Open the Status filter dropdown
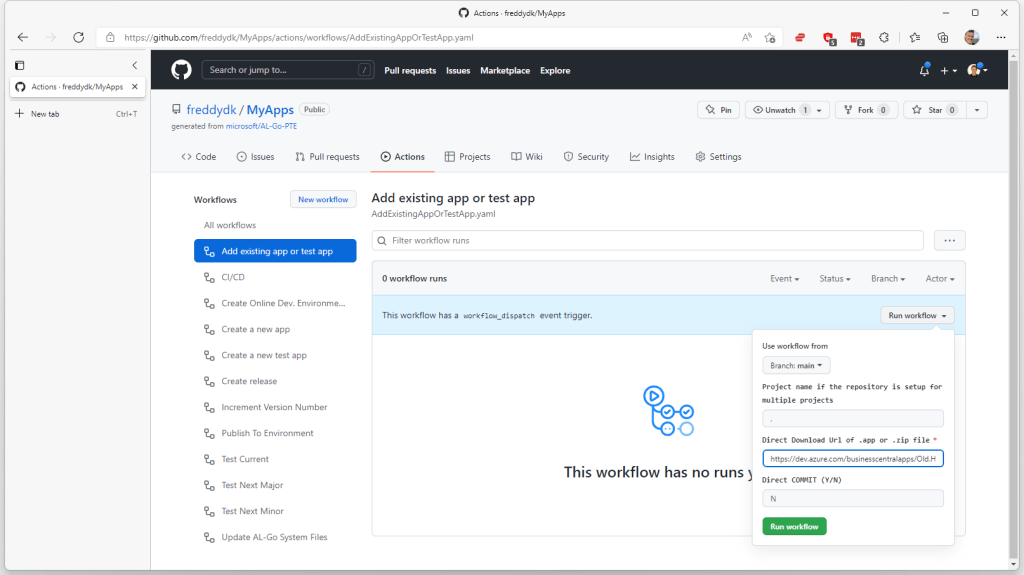The width and height of the screenshot is (1024, 575). pyautogui.click(x=835, y=279)
